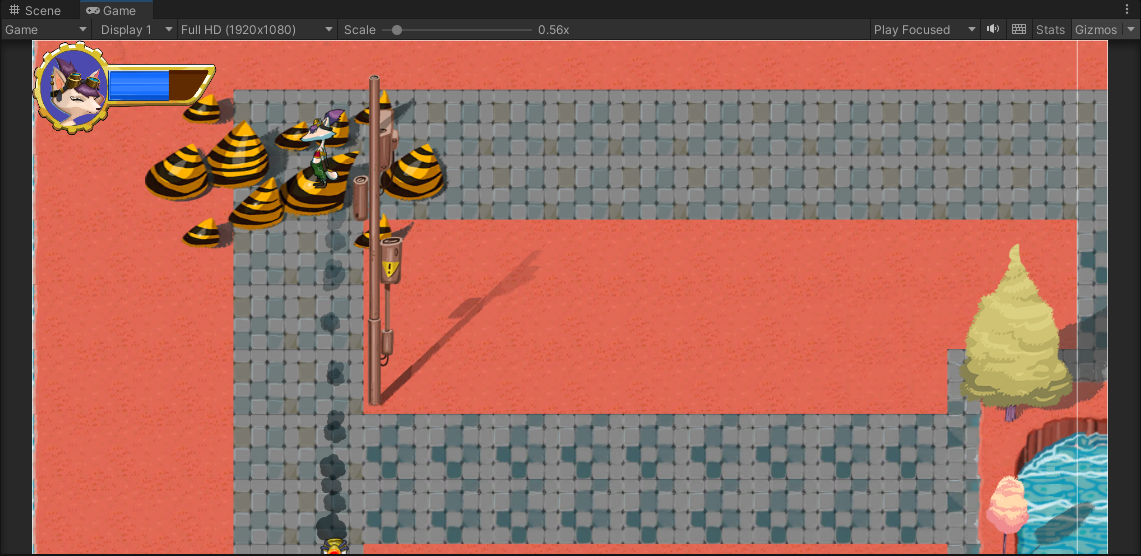Open the Play Focused dropdown
The height and width of the screenshot is (556, 1141).
point(924,30)
